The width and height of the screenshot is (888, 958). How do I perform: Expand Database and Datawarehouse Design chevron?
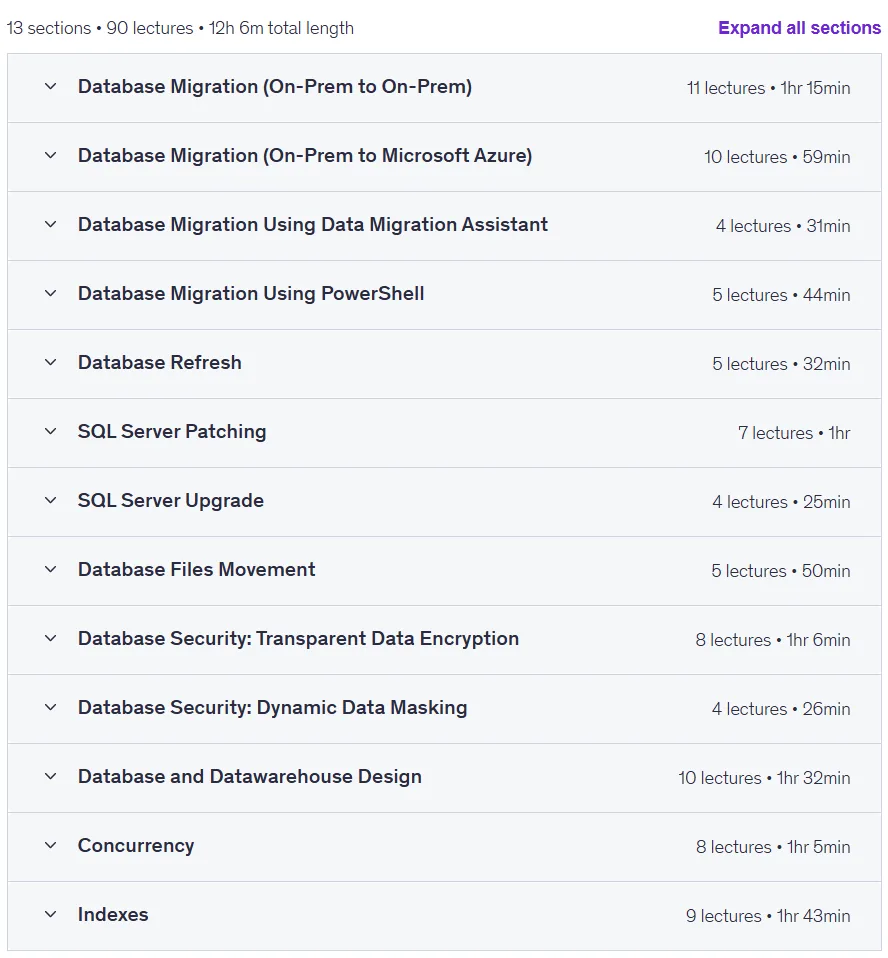pos(51,777)
